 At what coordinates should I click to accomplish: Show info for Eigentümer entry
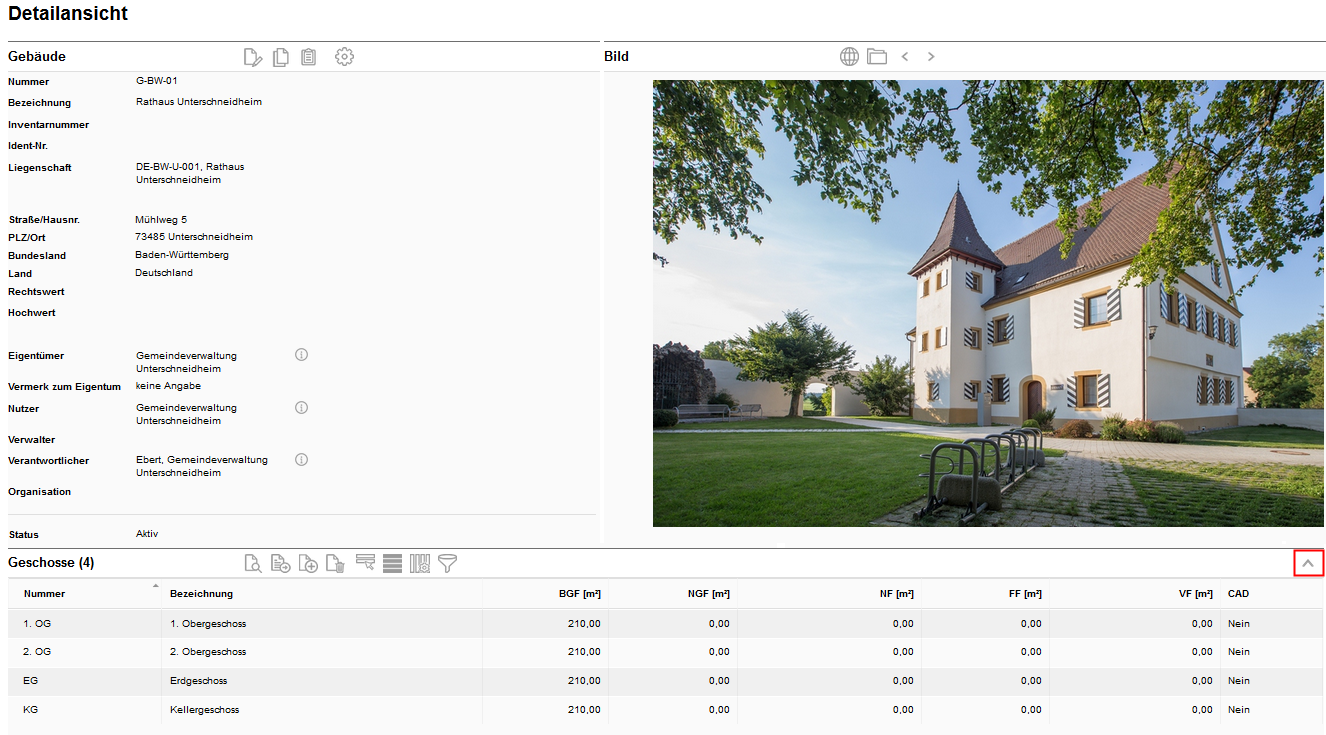click(301, 355)
